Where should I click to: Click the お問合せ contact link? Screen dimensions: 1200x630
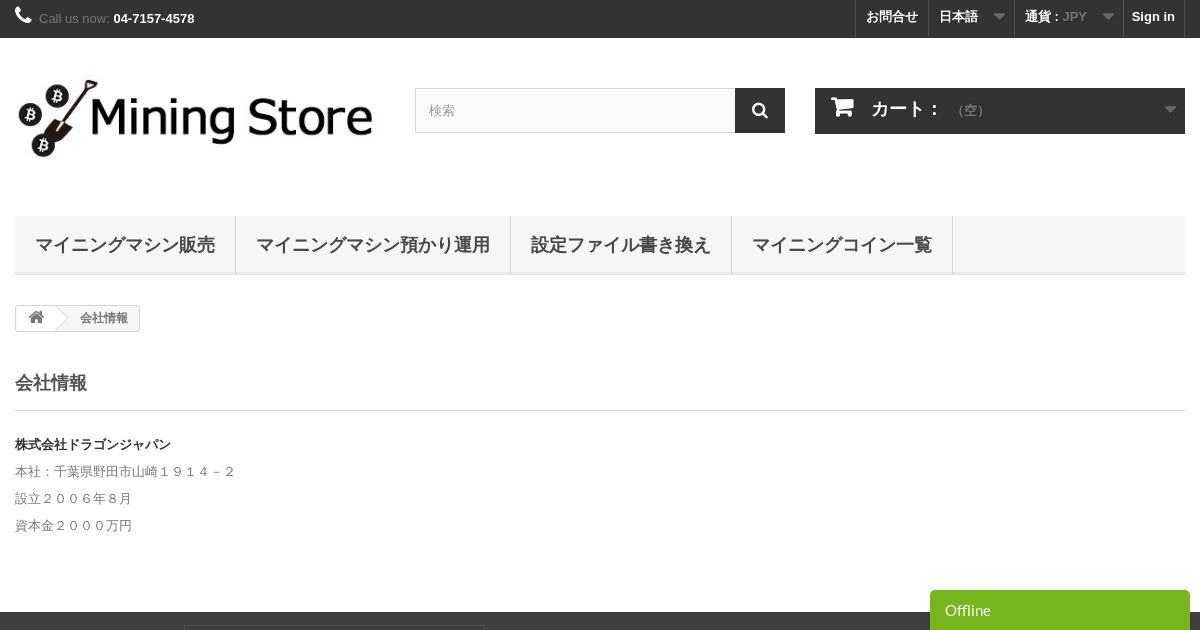tap(892, 17)
